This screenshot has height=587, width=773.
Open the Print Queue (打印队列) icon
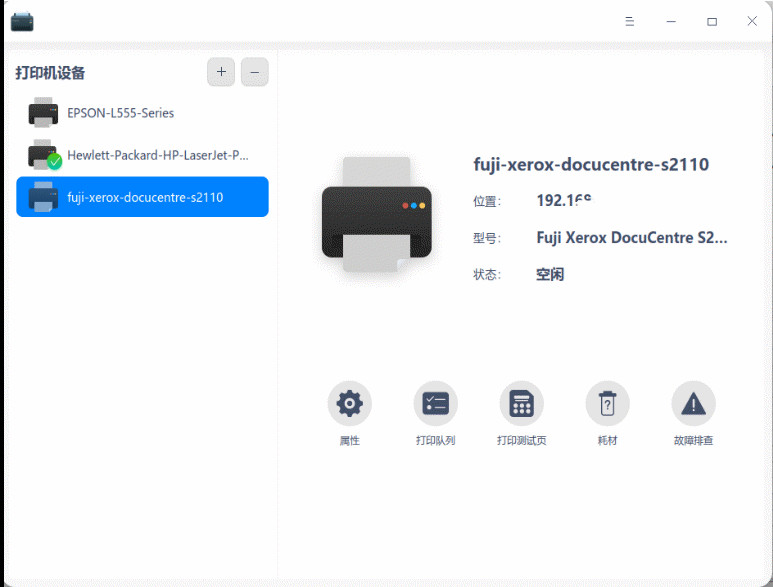[435, 403]
